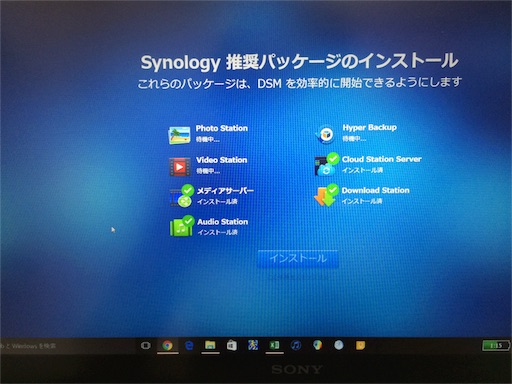The width and height of the screenshot is (512, 384).
Task: Click the Video Station package icon
Action: [x=179, y=167]
